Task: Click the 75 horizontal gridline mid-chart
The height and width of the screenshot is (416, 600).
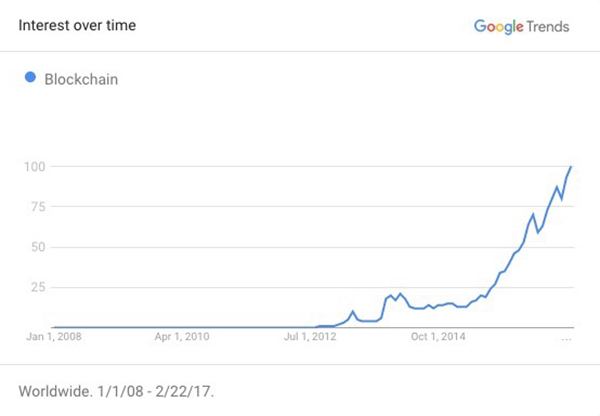Action: (300, 207)
